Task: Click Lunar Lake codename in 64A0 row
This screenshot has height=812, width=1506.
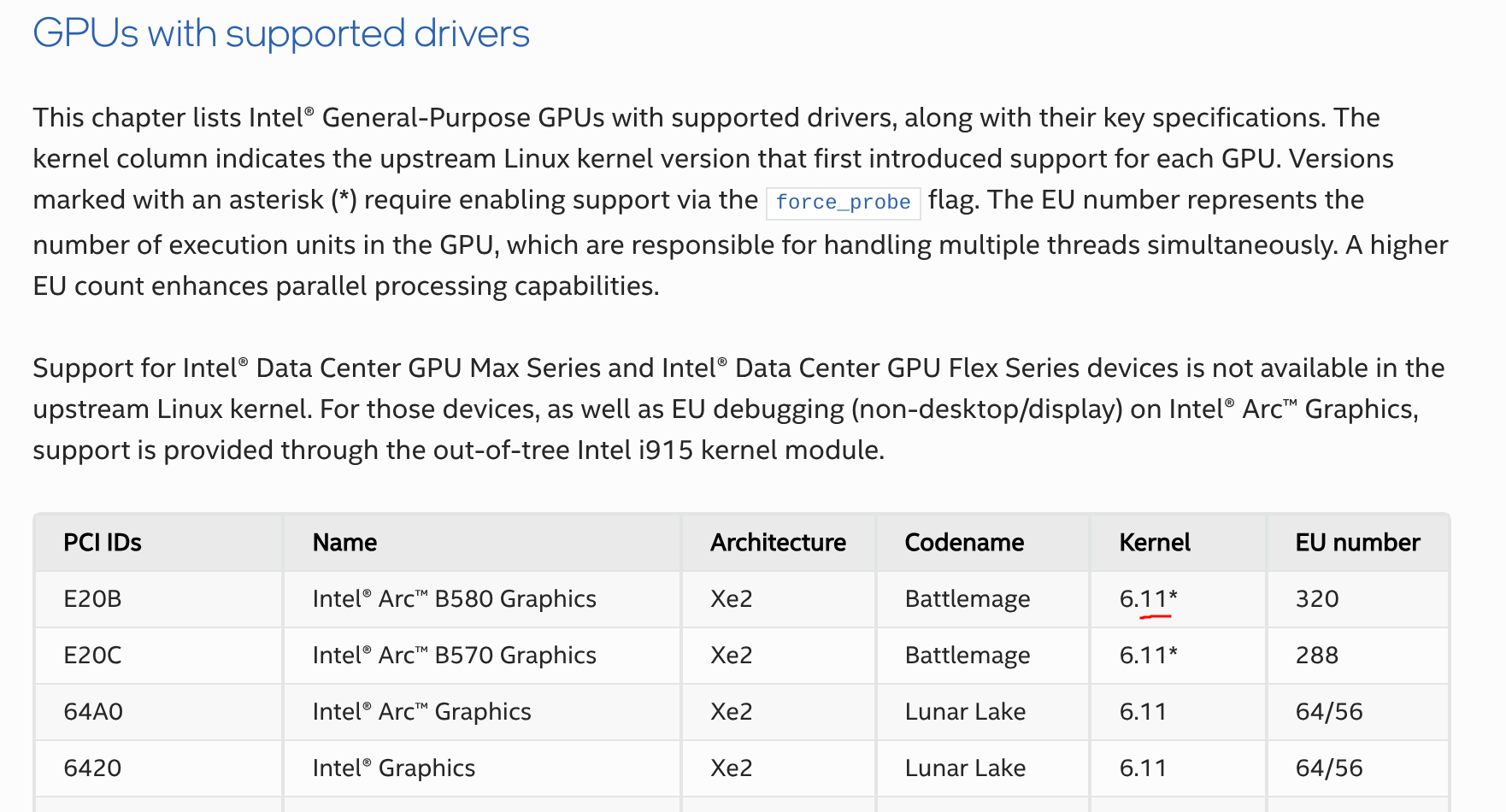Action: click(965, 712)
